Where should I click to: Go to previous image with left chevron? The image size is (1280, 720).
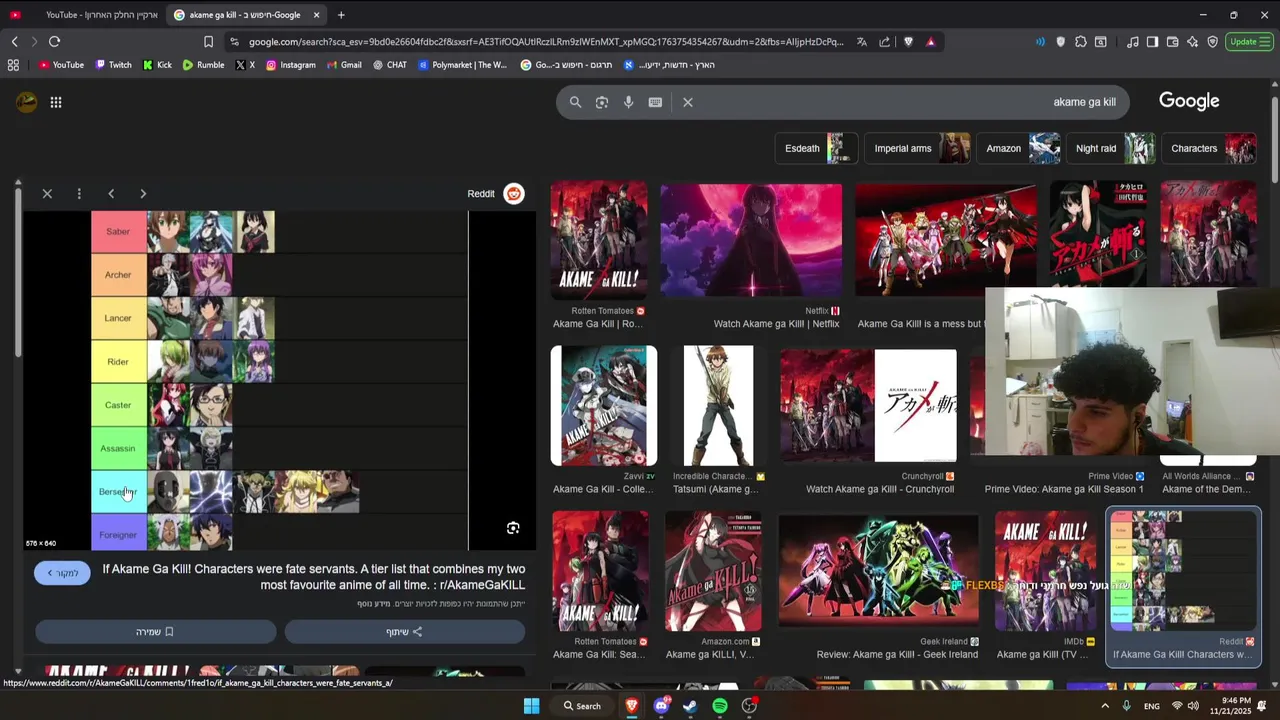pyautogui.click(x=111, y=194)
